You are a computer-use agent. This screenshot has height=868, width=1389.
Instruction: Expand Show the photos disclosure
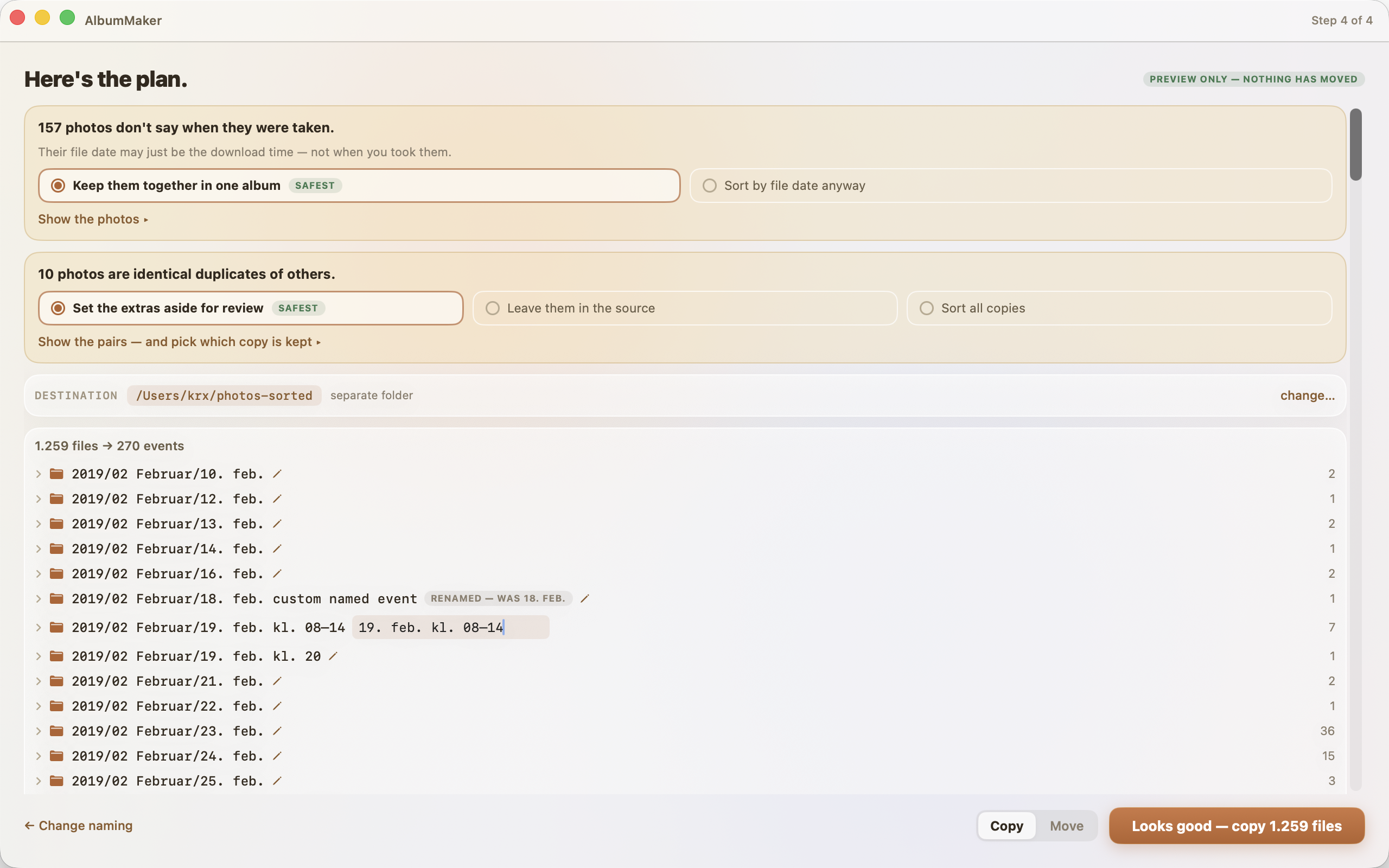coord(93,219)
